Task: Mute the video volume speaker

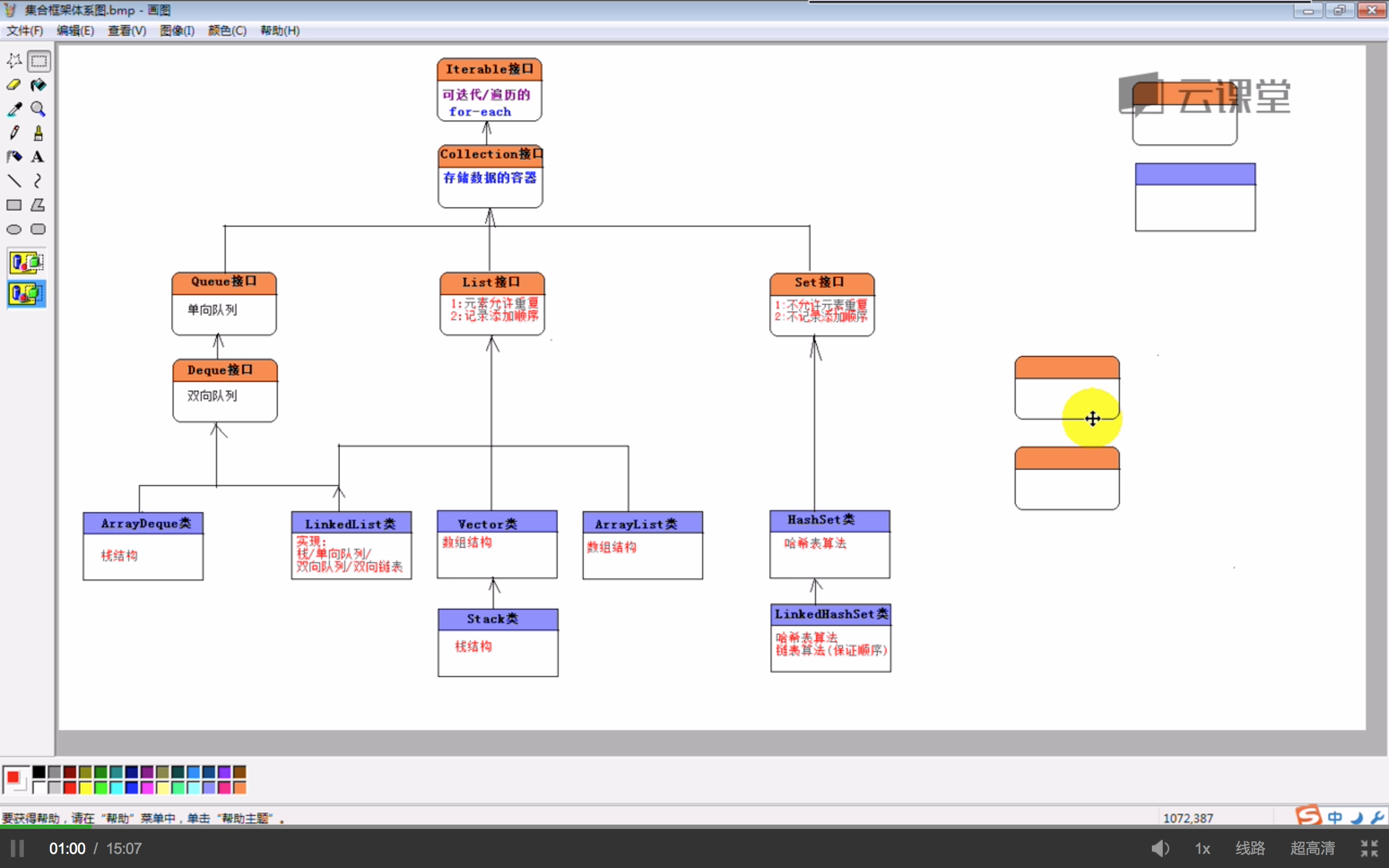Action: [x=1160, y=848]
